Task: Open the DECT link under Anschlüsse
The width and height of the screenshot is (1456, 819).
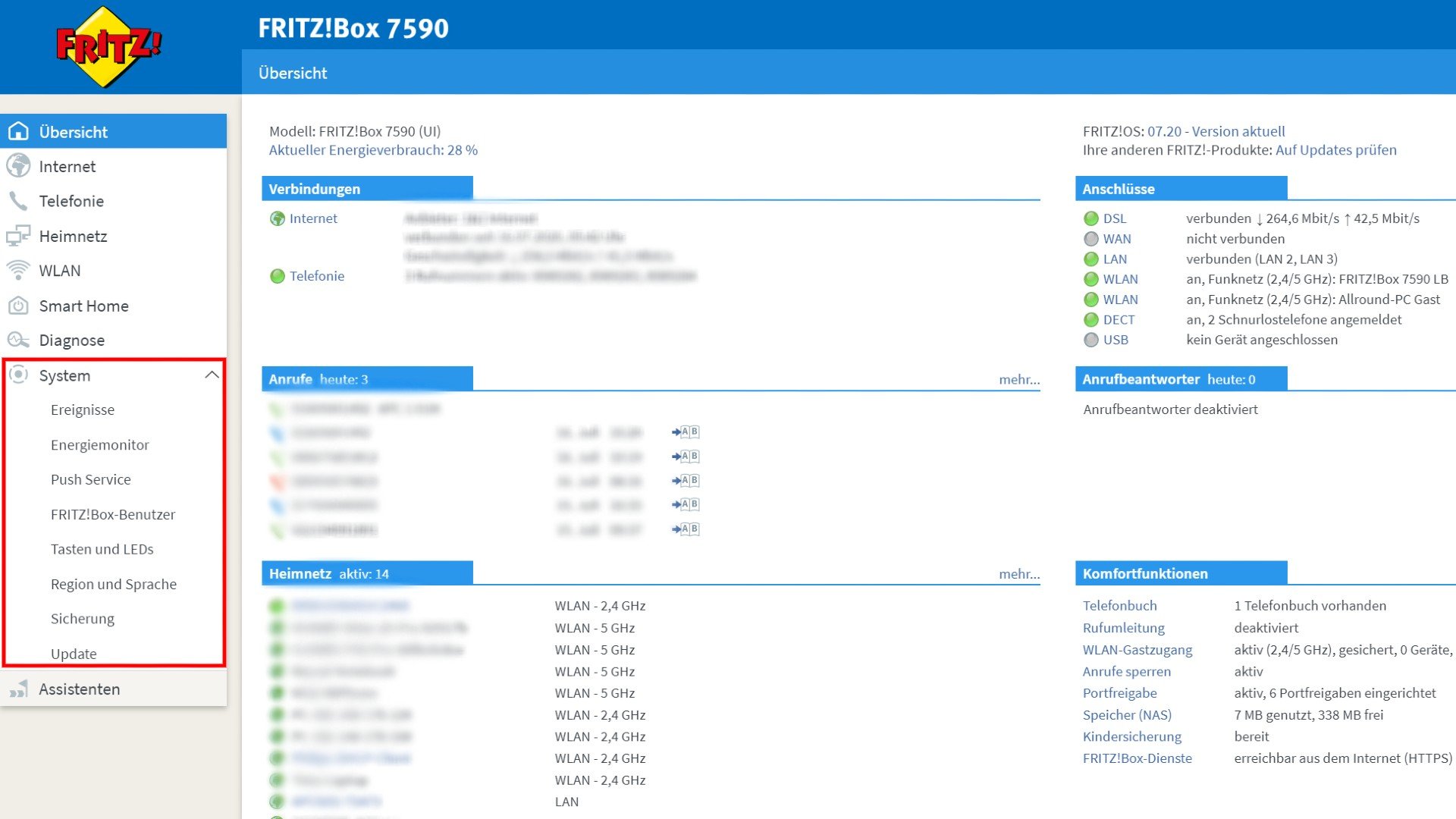Action: 1119,320
